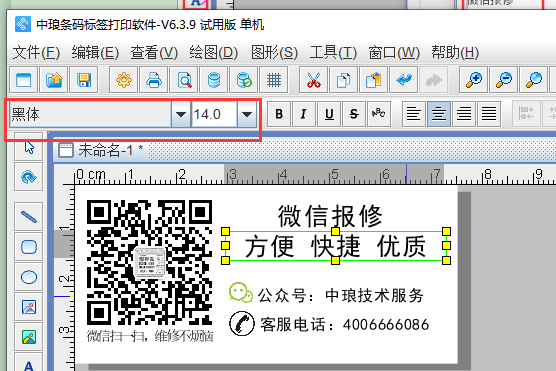Viewport: 556px width, 371px height.
Task: Print the label
Action: click(154, 80)
